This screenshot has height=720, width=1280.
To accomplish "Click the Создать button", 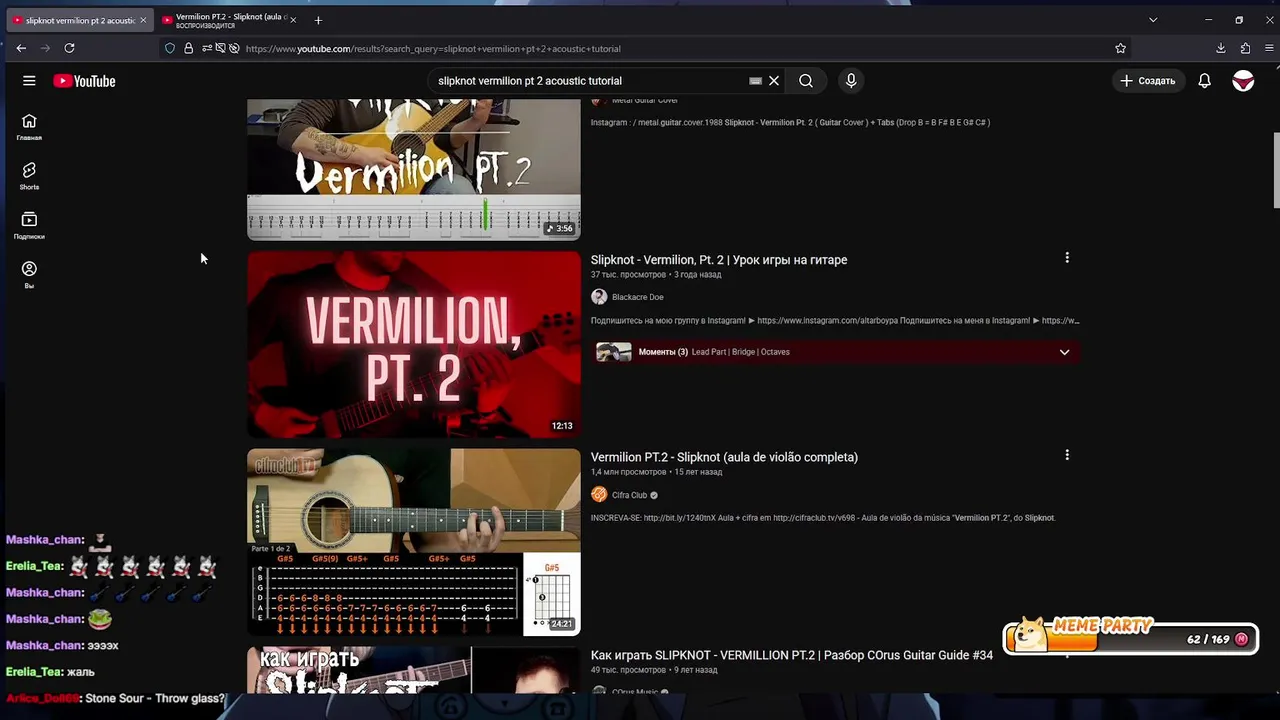I will pyautogui.click(x=1148, y=81).
